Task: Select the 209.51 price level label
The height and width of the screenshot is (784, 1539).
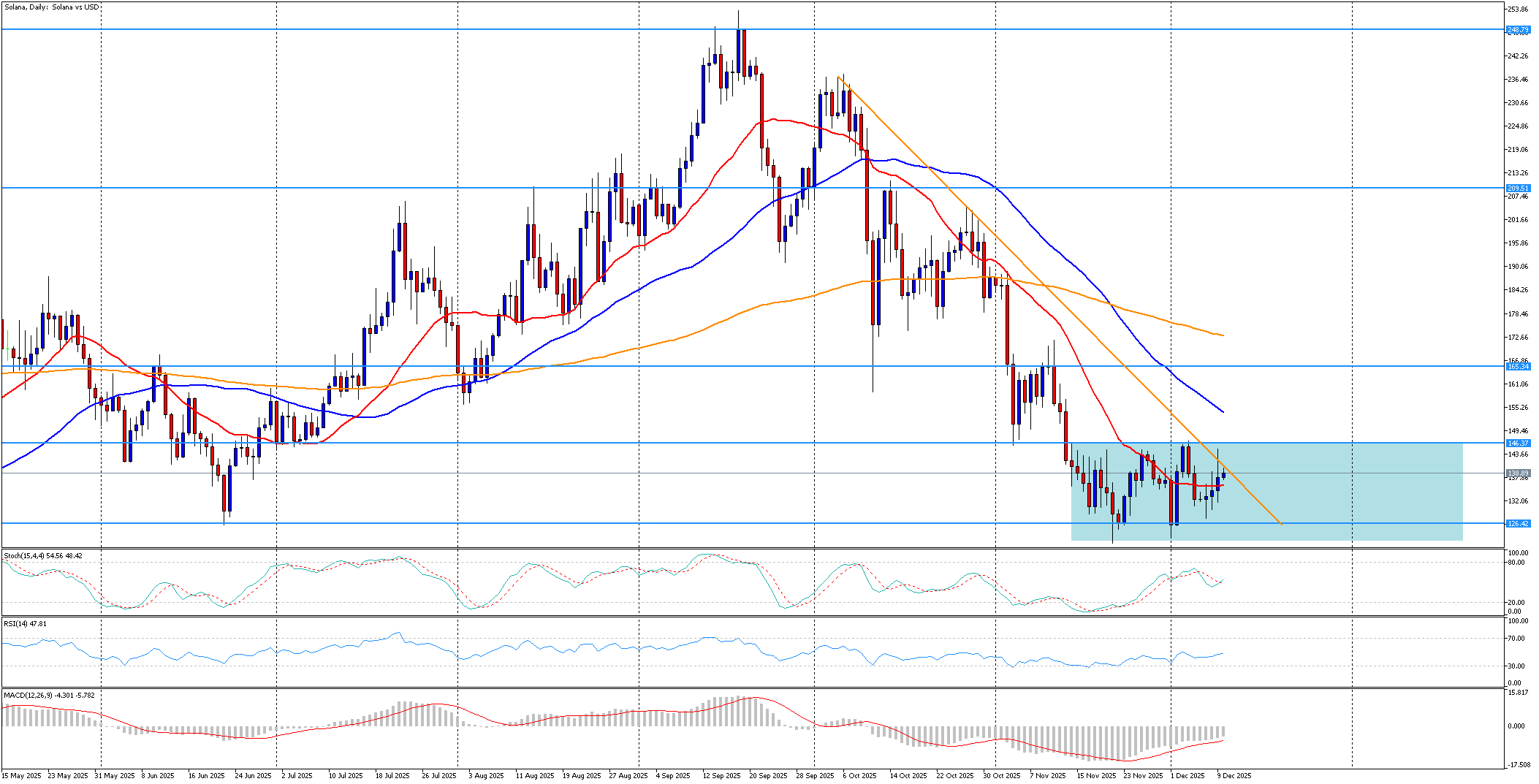Action: [1518, 188]
